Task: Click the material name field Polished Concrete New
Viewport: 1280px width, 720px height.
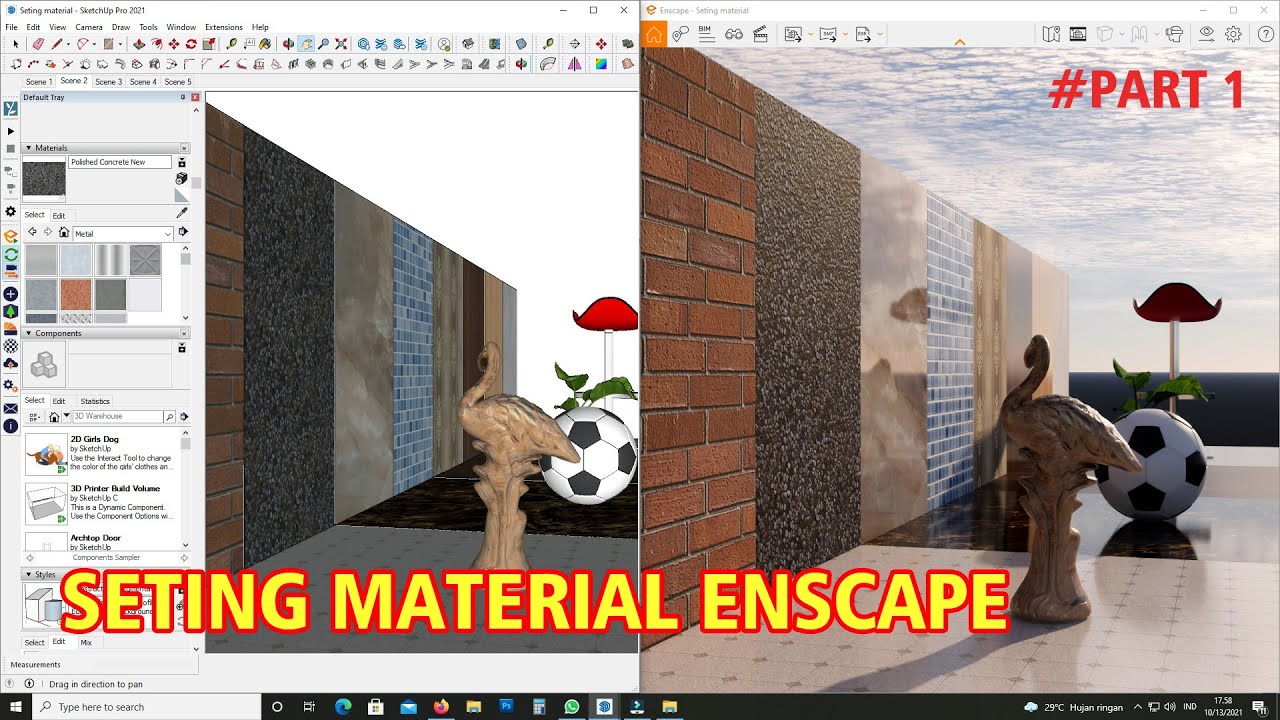Action: tap(120, 162)
